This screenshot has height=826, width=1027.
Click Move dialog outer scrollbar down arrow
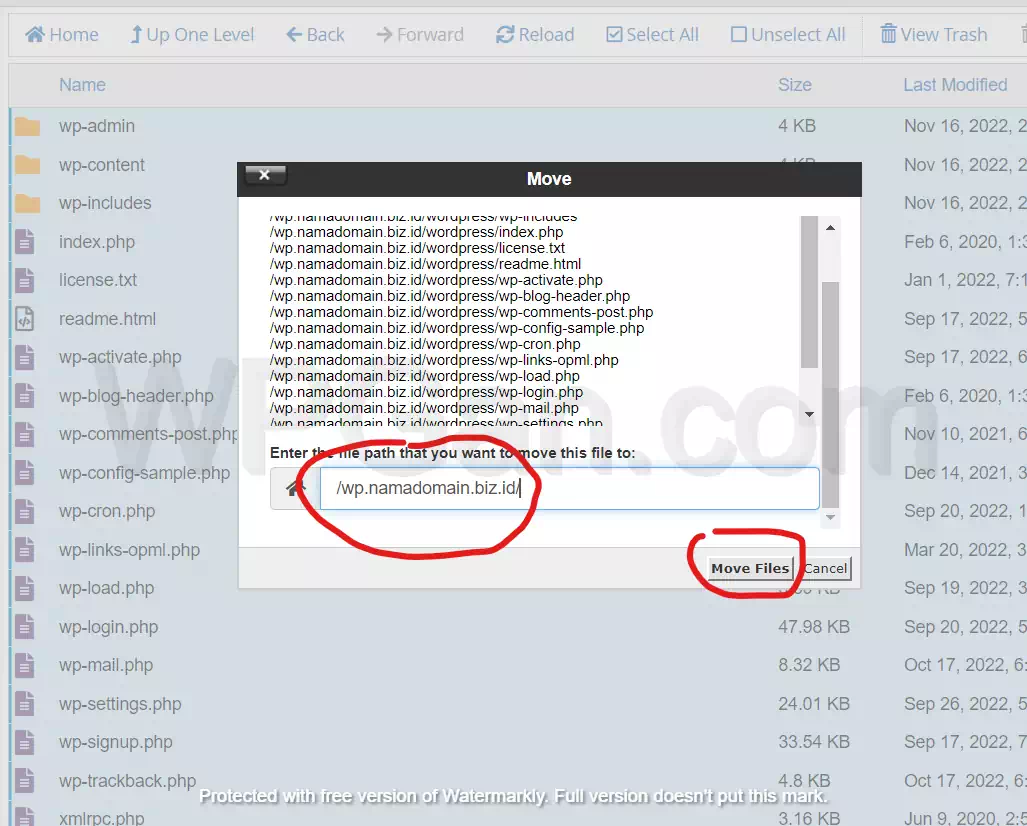coord(831,517)
